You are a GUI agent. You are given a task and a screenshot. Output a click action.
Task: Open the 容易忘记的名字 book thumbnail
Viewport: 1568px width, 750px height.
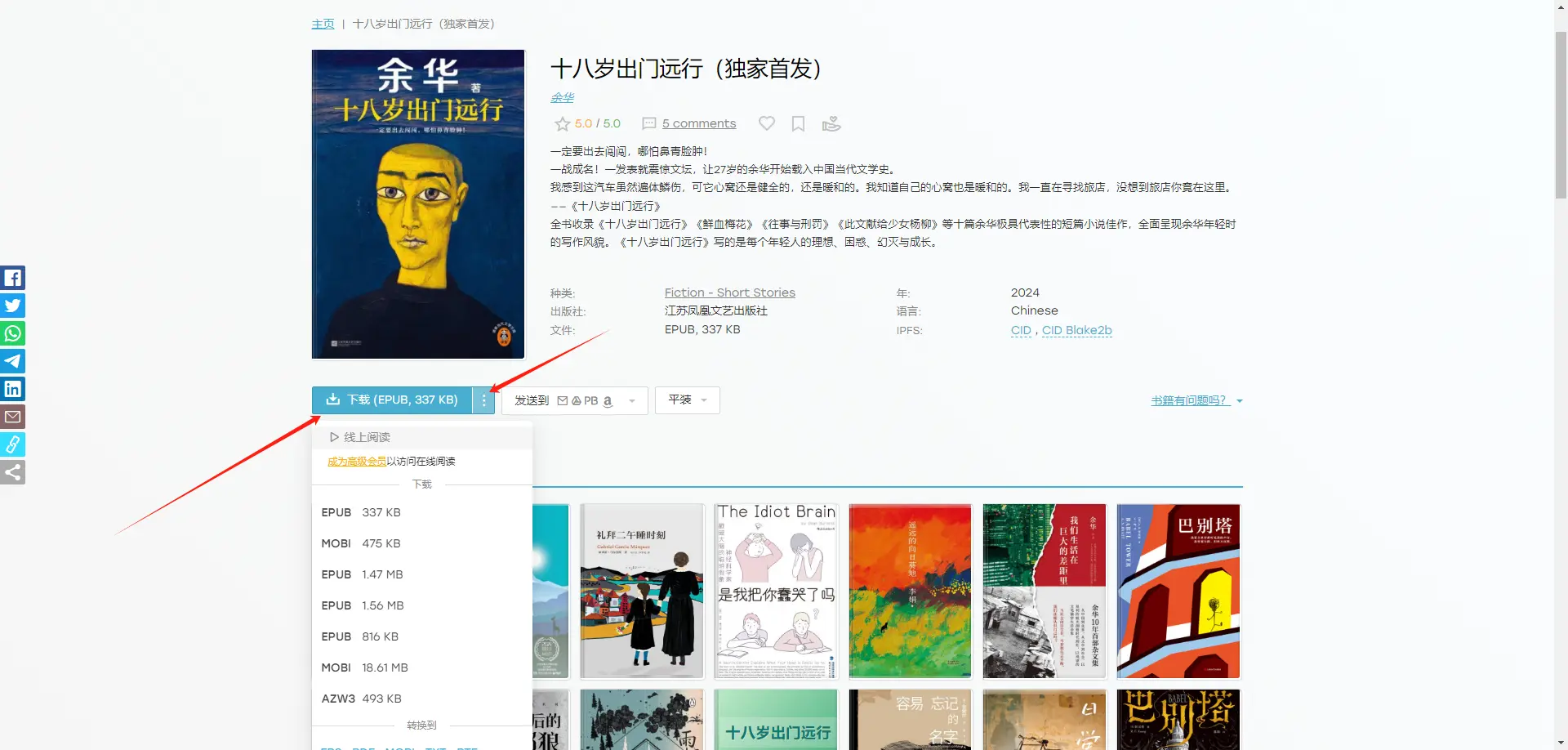911,720
